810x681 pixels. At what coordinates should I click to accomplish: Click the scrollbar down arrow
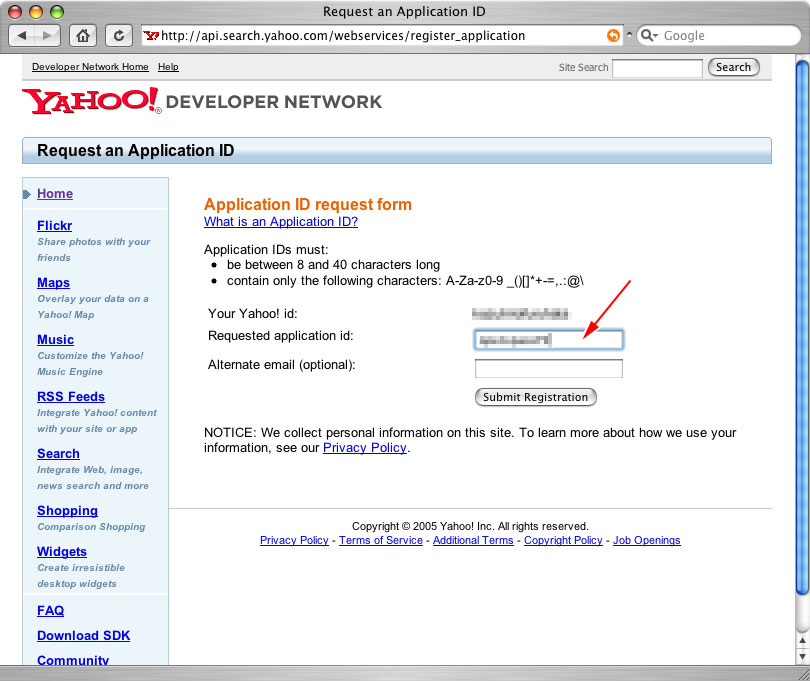tap(802, 657)
